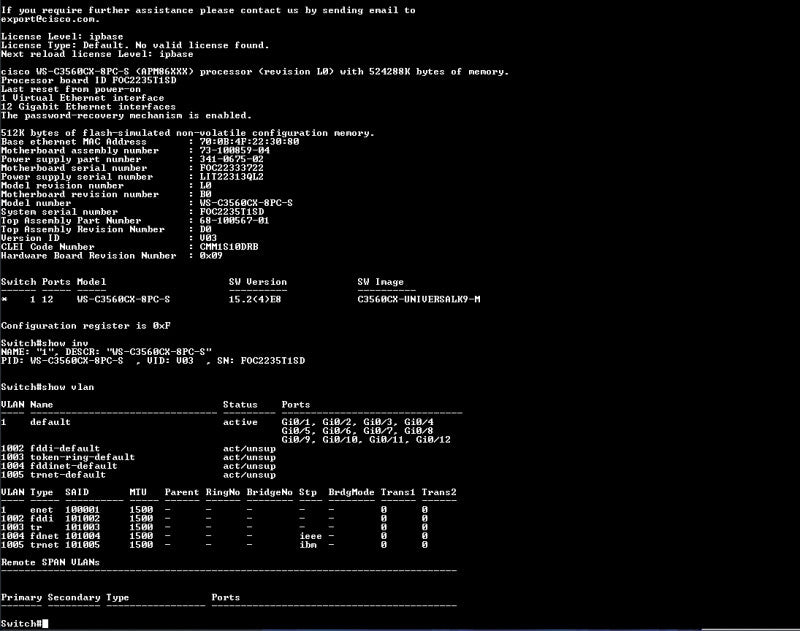The width and height of the screenshot is (800, 631).
Task: Click CLEI Code Number CMM1S10DRB
Action: (229, 247)
